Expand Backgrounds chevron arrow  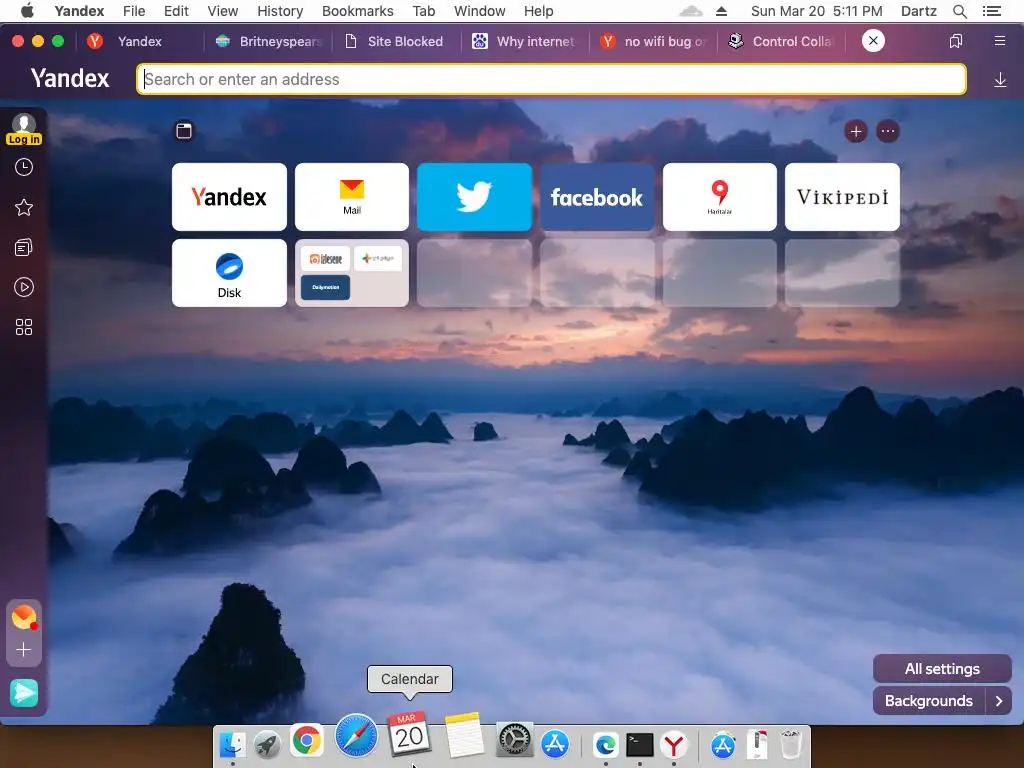pos(999,701)
